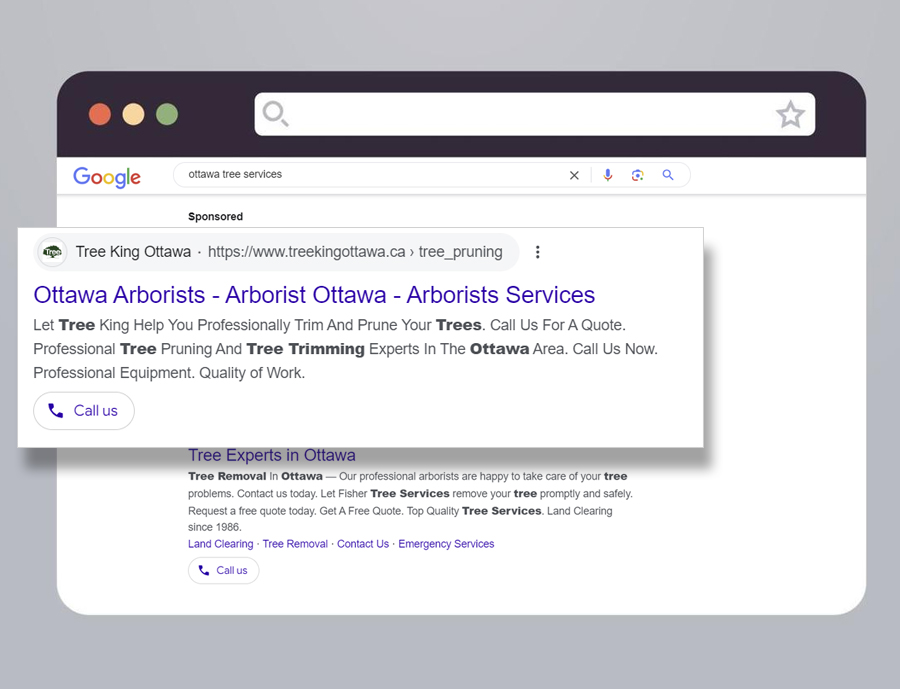Open 'Ottawa Arborists - Arborist Ottawa' headline link
Image resolution: width=900 pixels, height=689 pixels.
click(314, 295)
